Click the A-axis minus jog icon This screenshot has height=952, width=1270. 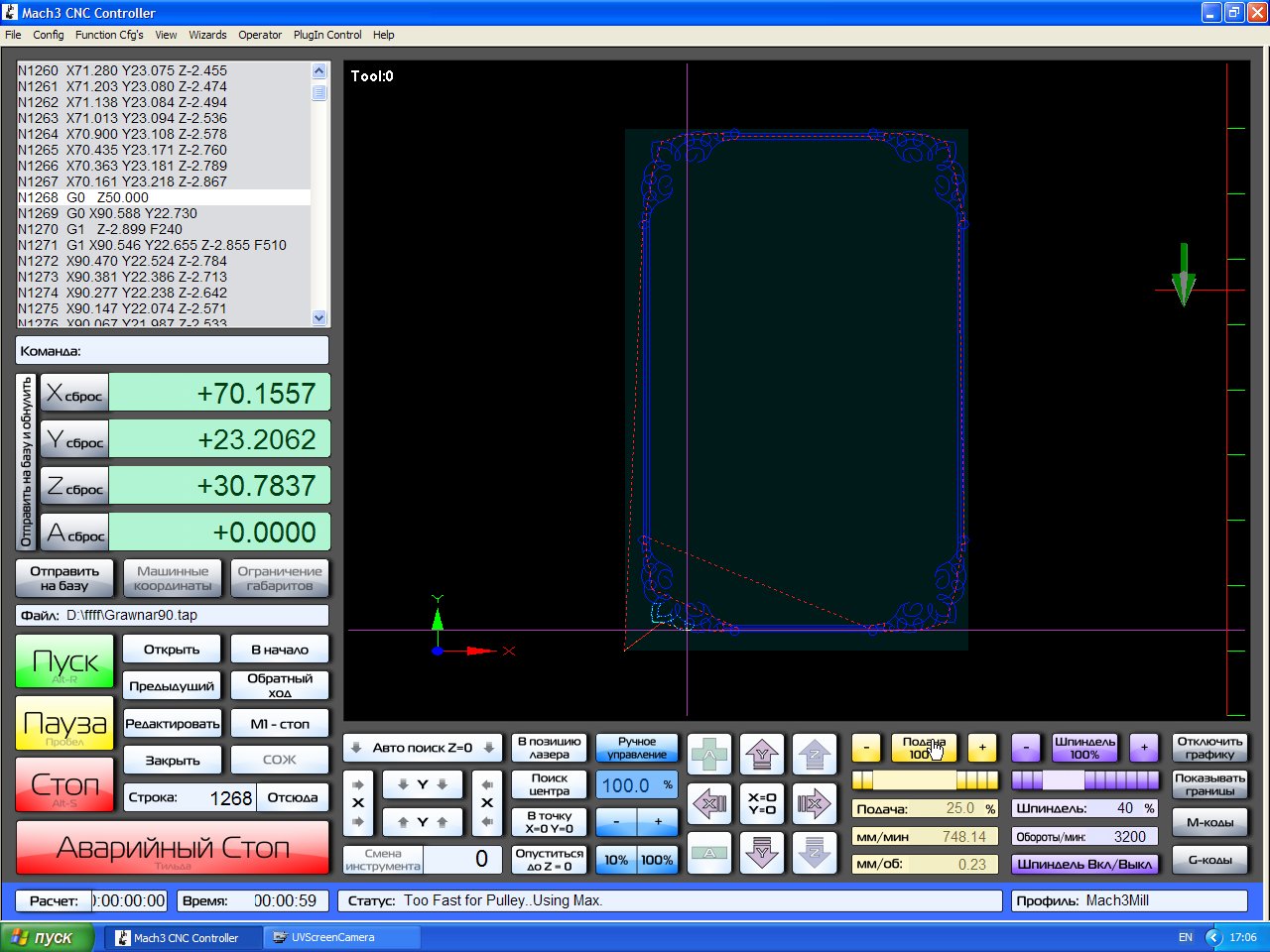point(710,852)
